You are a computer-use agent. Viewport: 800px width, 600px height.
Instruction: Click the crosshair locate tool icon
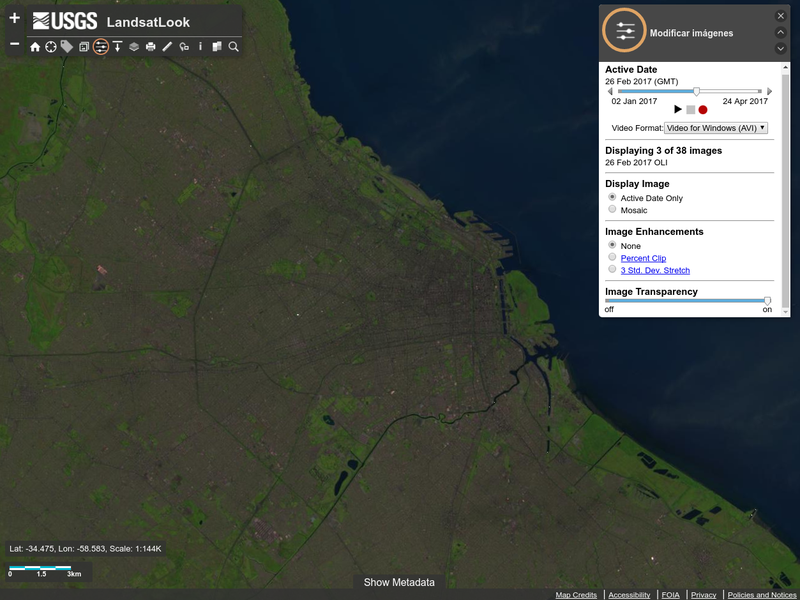click(51, 47)
